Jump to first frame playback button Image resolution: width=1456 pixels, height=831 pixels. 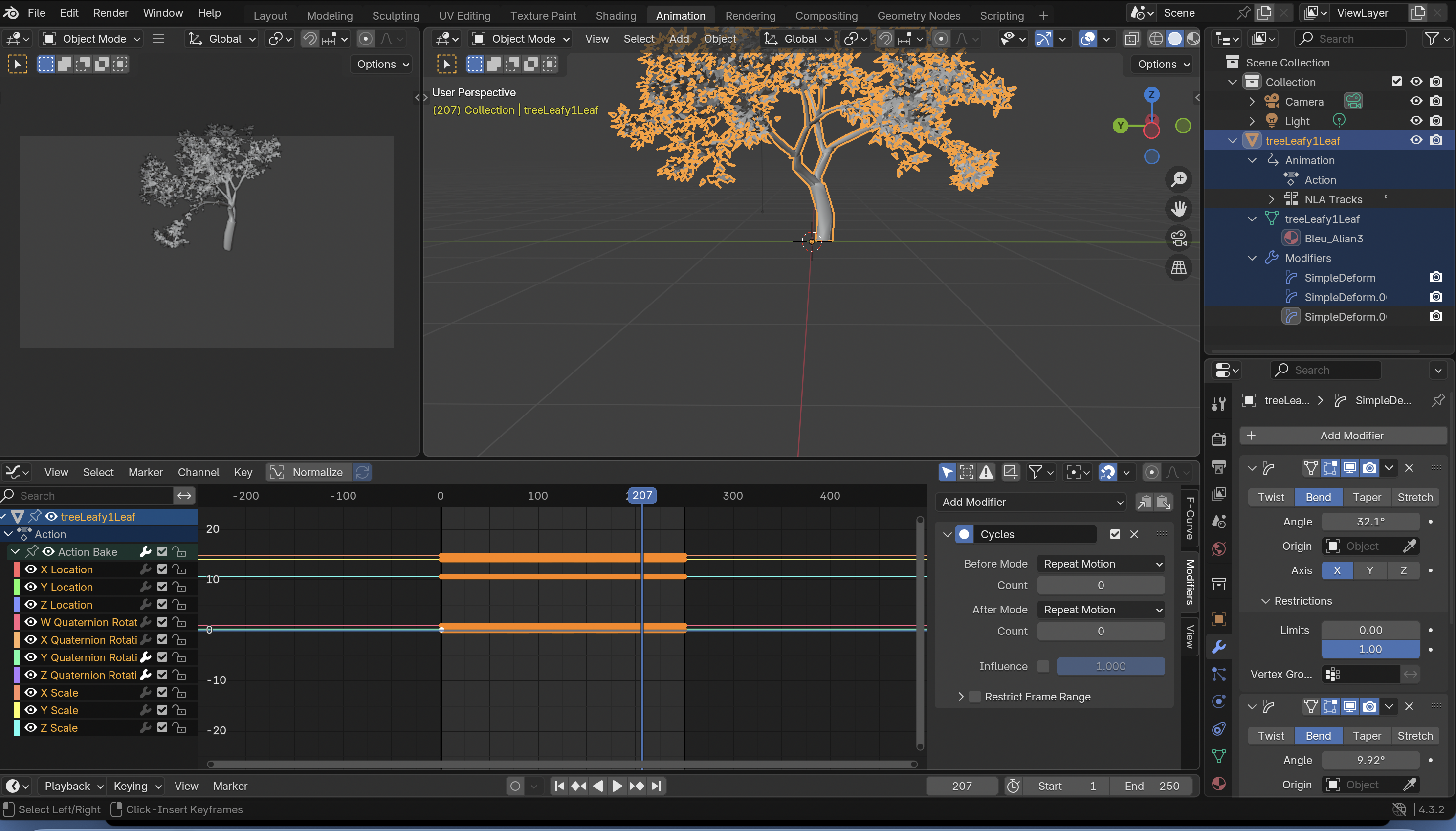[x=559, y=786]
